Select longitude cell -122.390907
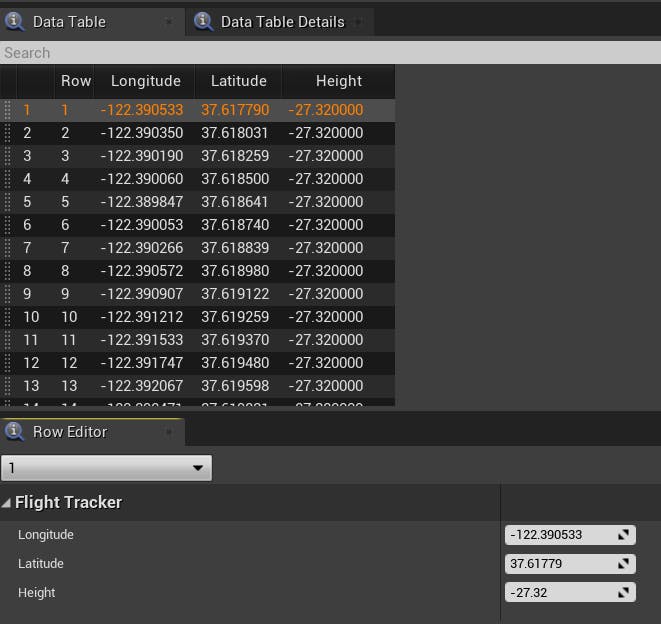This screenshot has width=661, height=624. (x=142, y=294)
